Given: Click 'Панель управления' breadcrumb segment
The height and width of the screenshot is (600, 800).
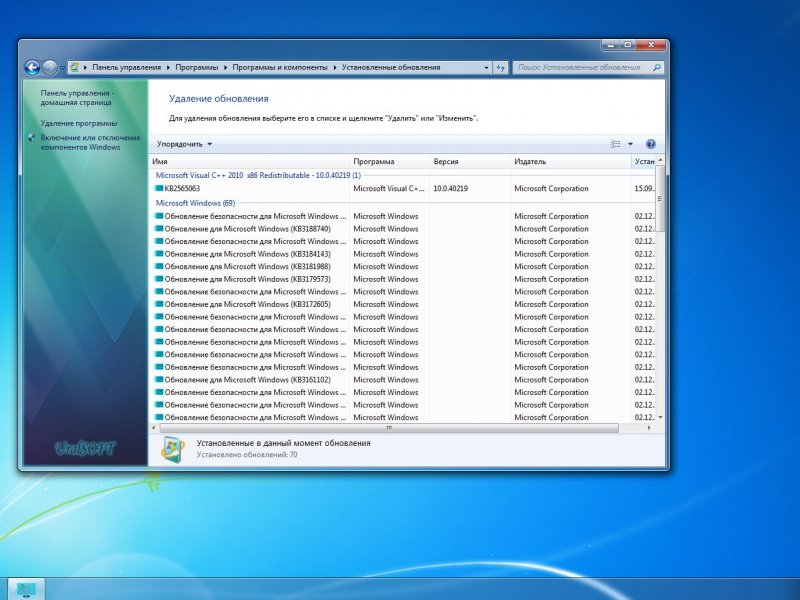Looking at the screenshot, I should [127, 67].
